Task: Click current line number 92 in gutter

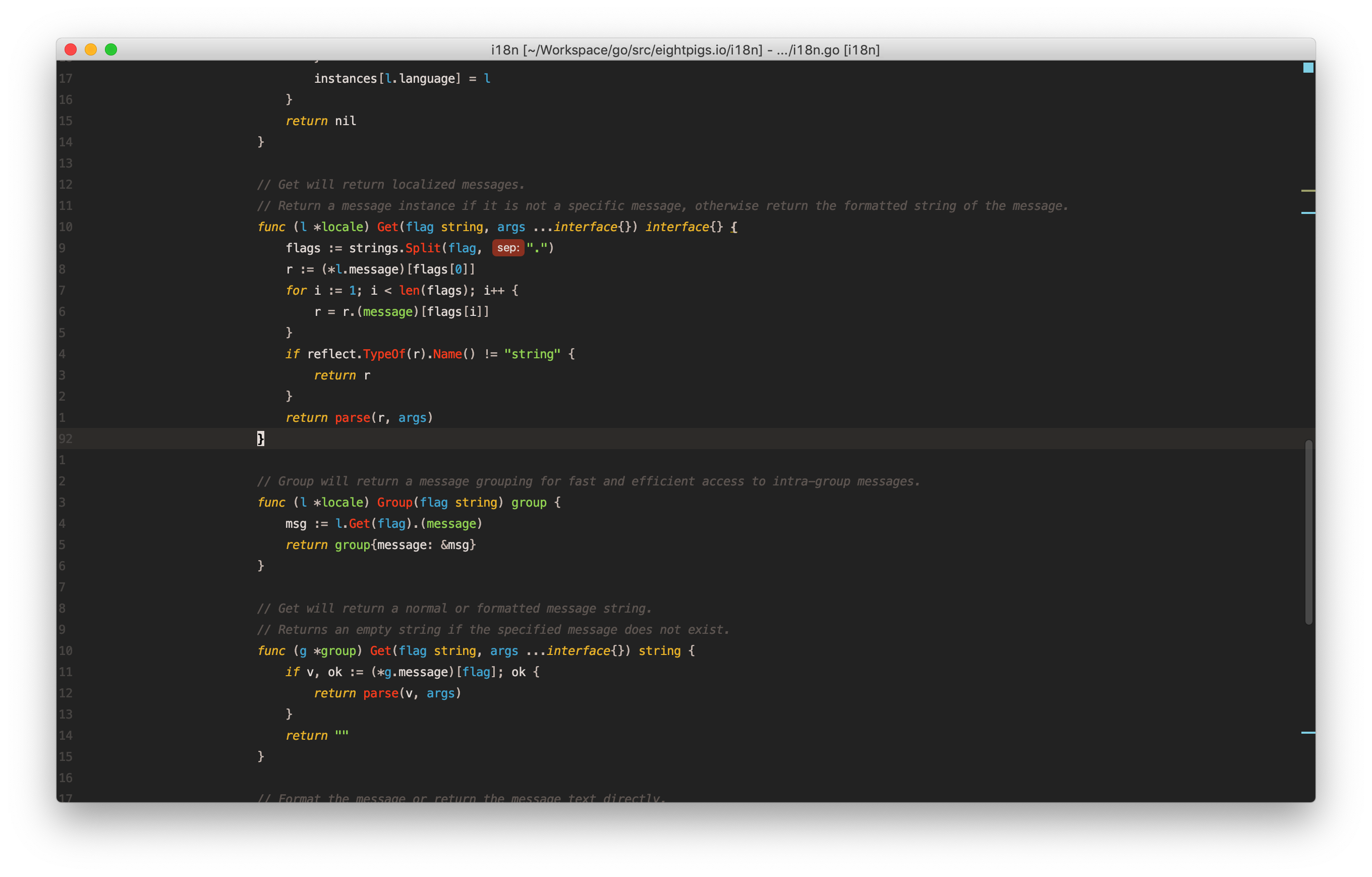Action: tap(66, 438)
